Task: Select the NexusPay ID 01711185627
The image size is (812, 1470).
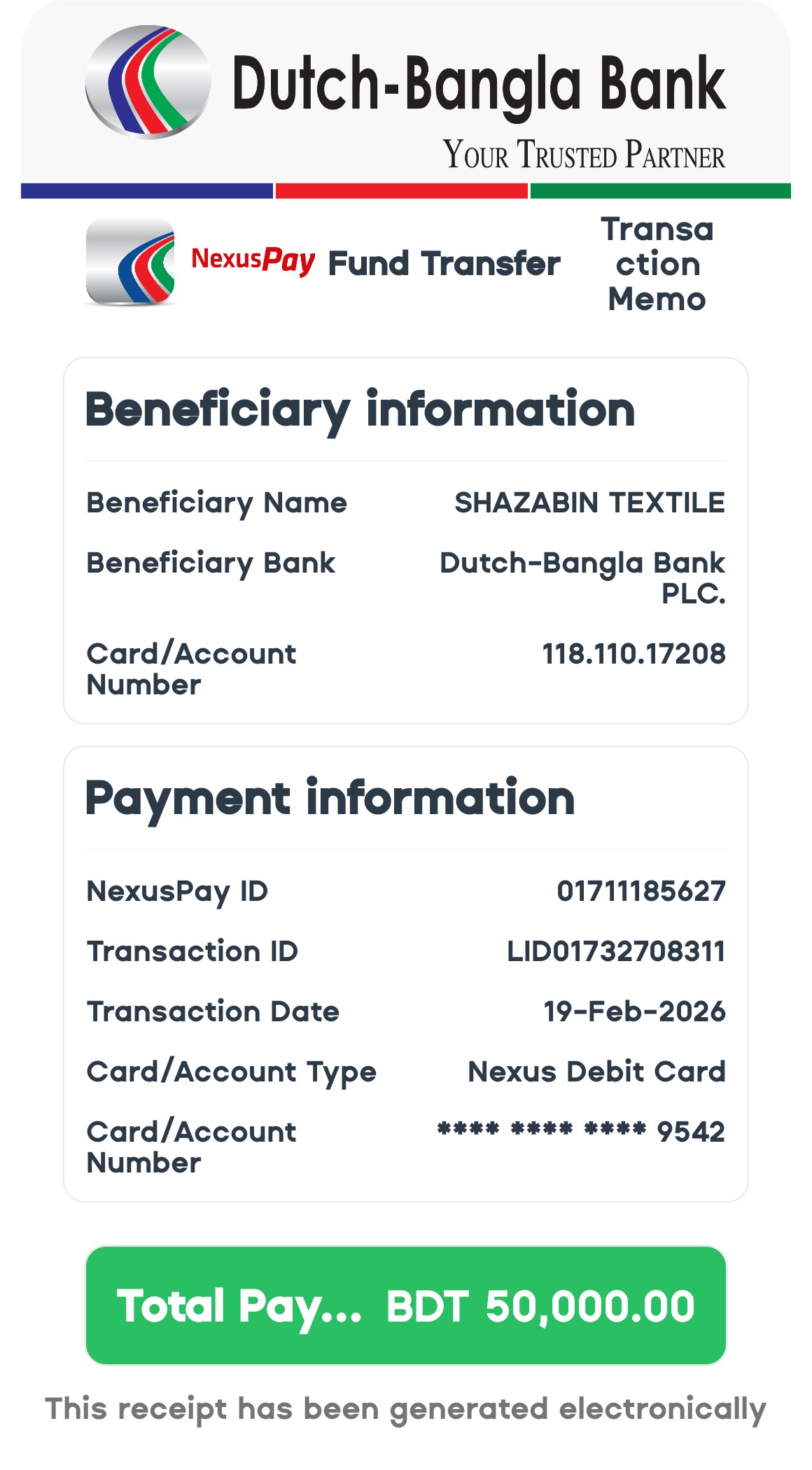Action: (x=640, y=891)
